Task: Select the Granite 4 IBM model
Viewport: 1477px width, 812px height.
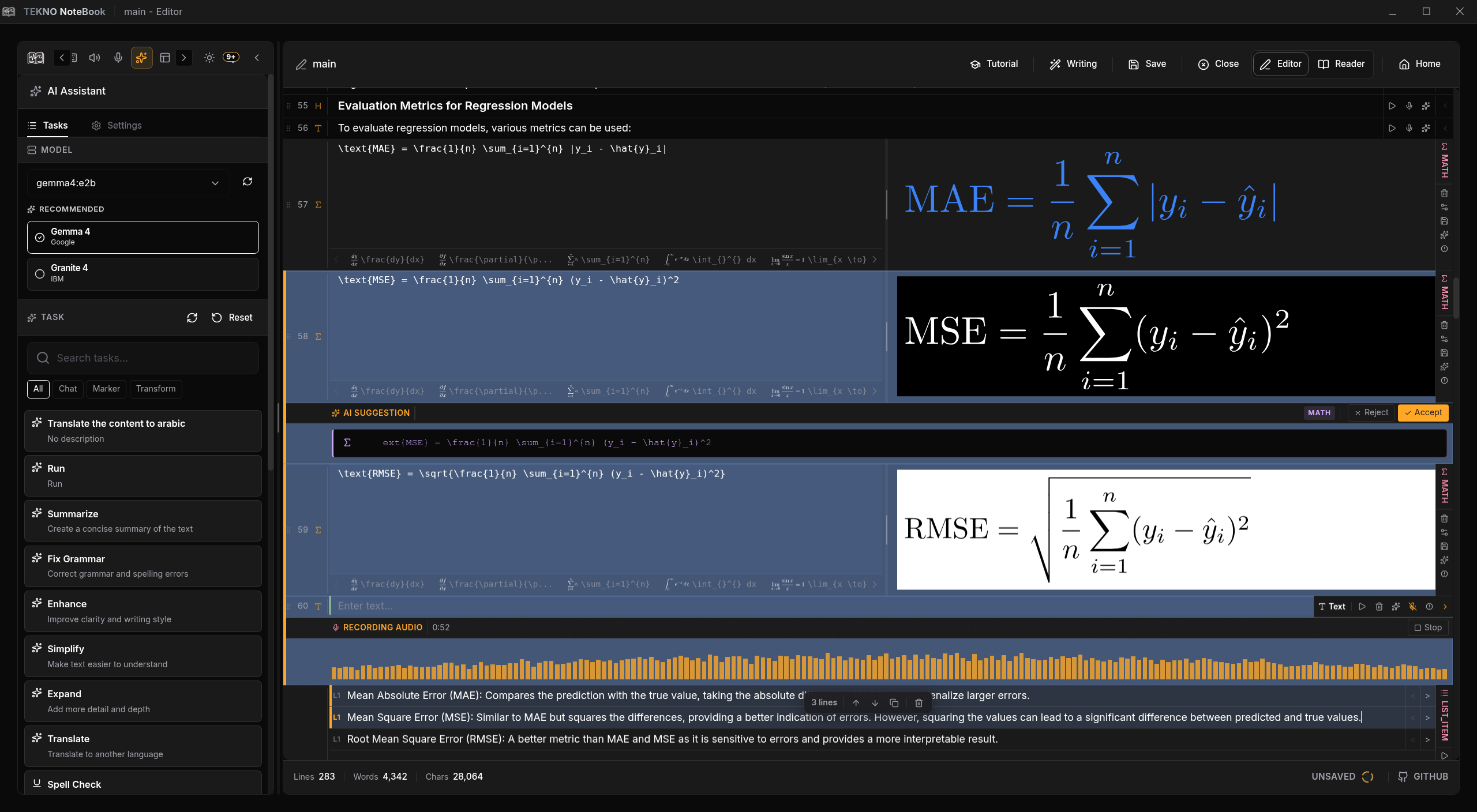Action: tap(143, 273)
